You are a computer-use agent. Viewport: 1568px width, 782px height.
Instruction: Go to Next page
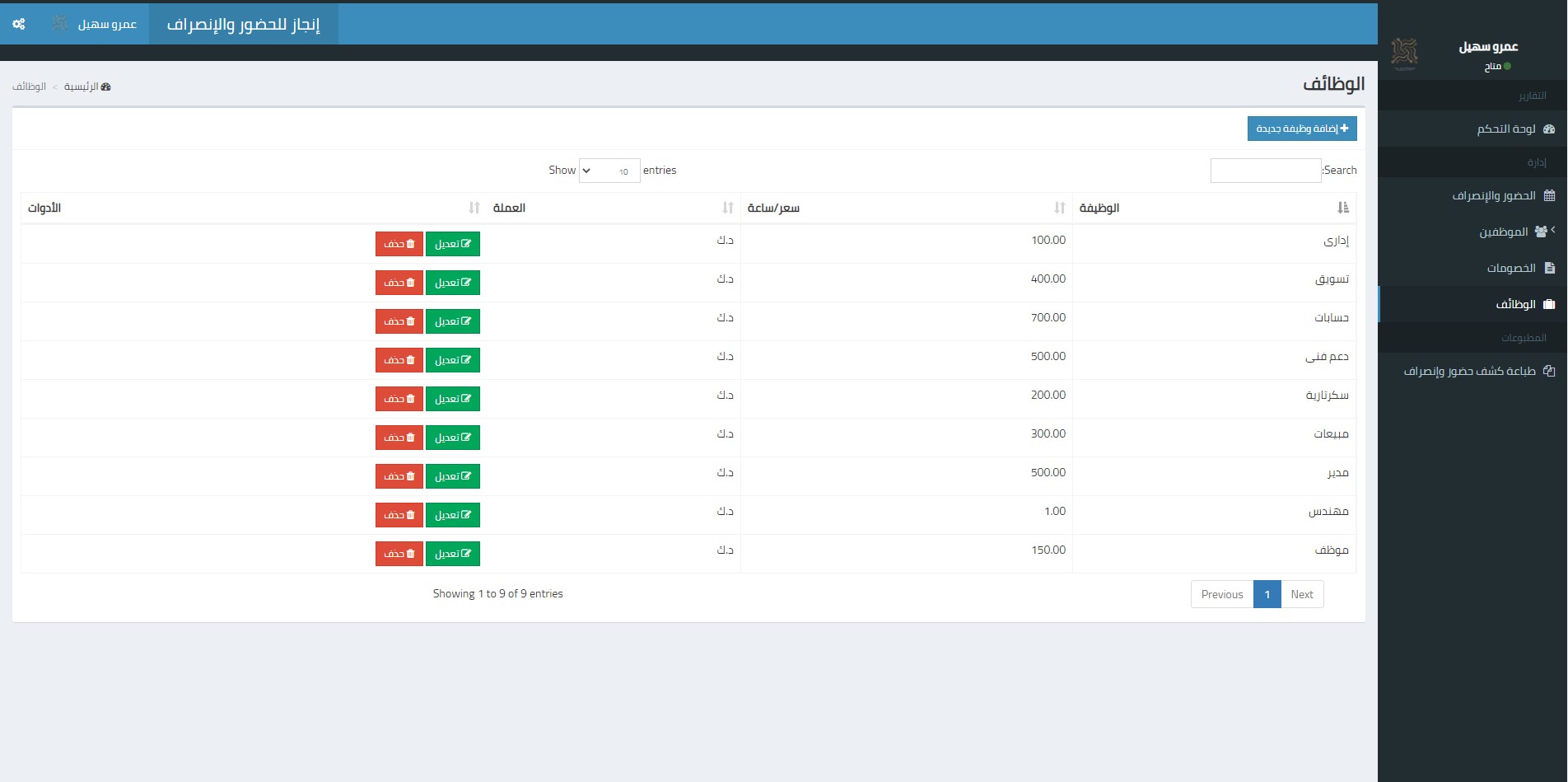tap(1302, 594)
